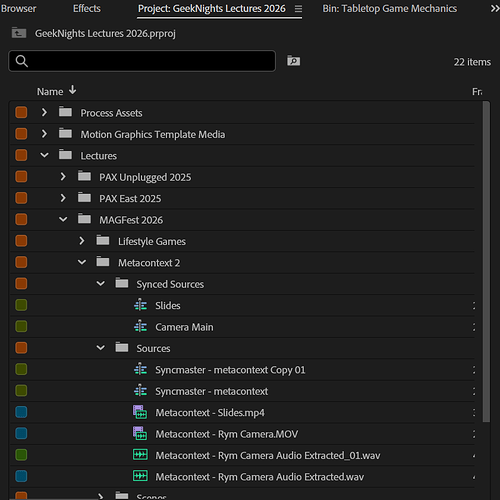
Task: Select the Metacontext - Slides.mp4 file name
Action: [x=210, y=413]
